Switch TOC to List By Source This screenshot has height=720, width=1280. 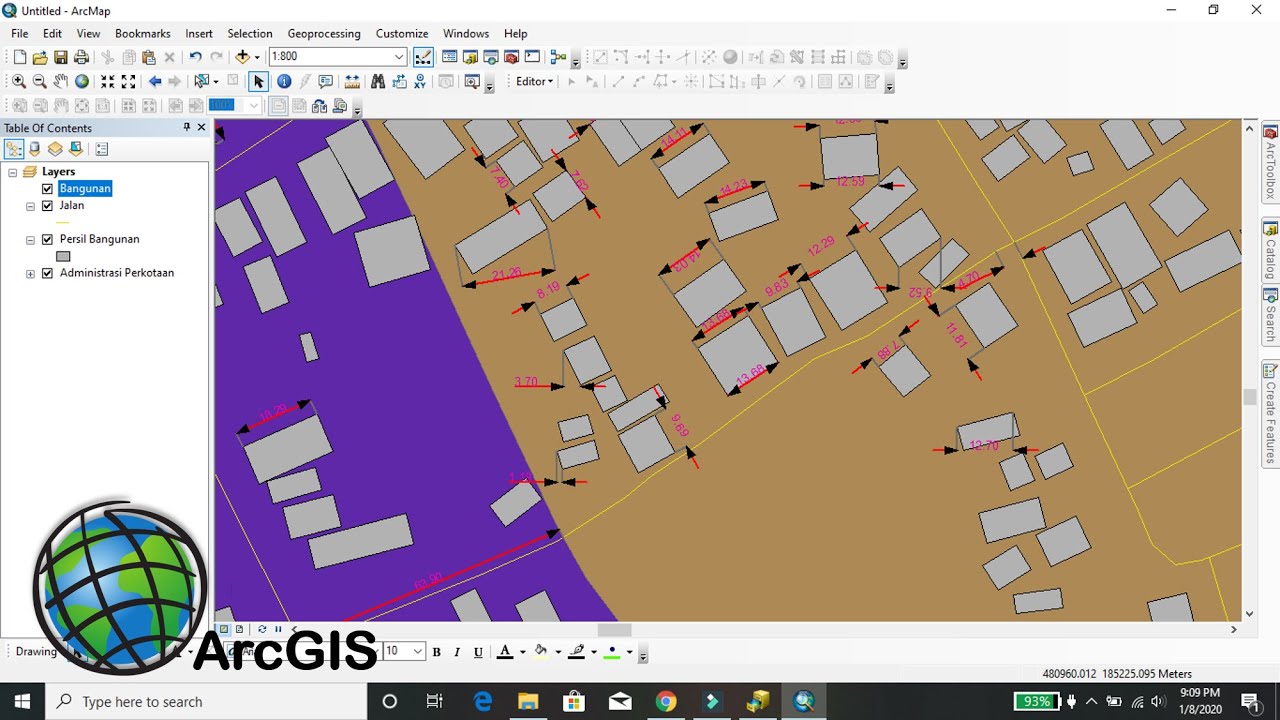point(35,149)
